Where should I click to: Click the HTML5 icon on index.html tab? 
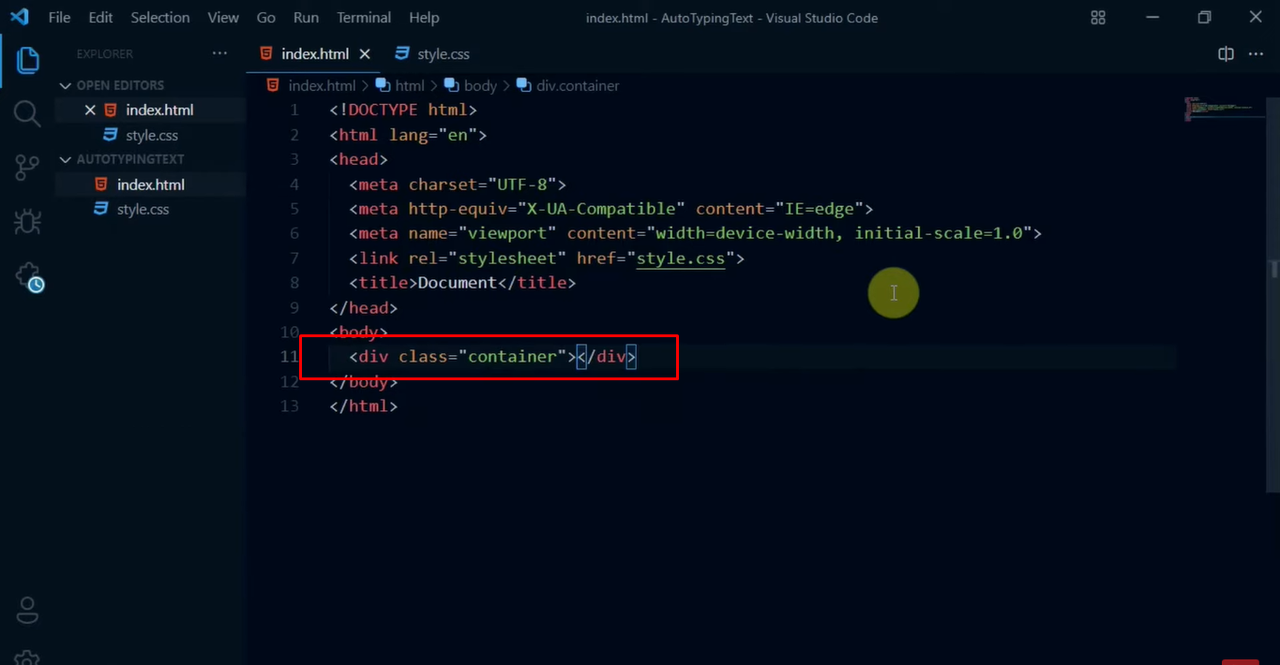coord(267,54)
